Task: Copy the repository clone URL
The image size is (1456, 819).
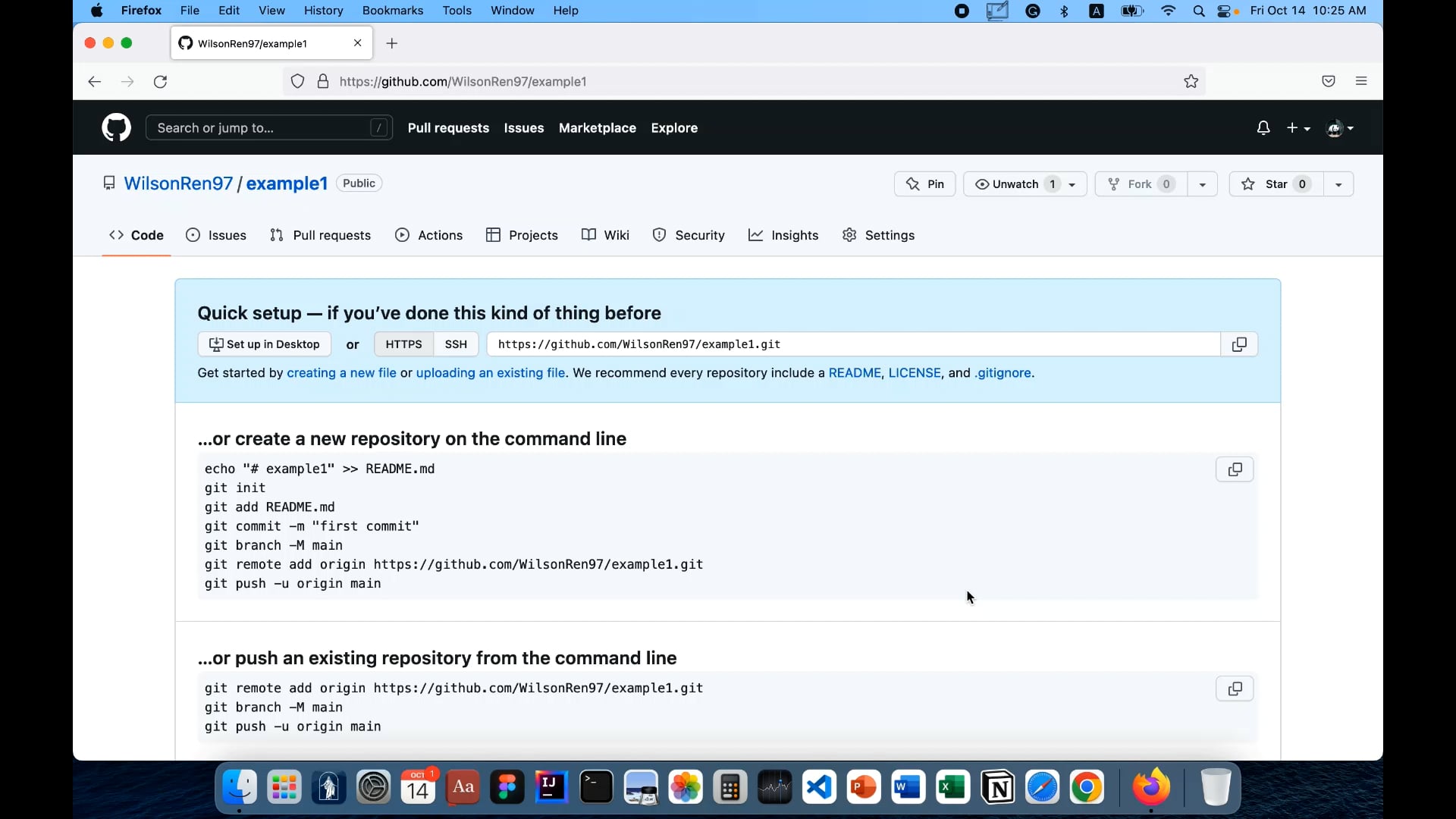Action: [x=1239, y=344]
